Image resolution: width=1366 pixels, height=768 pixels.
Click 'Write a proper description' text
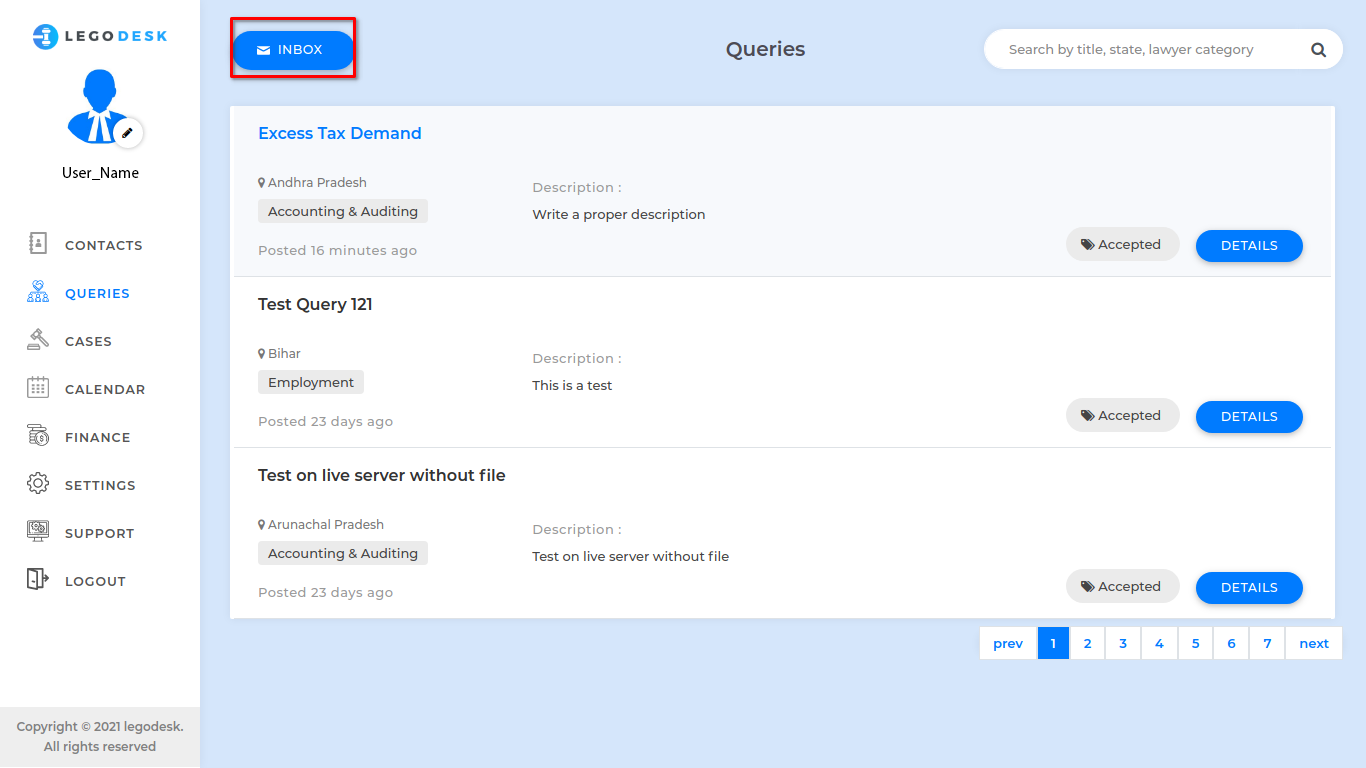[x=619, y=214]
